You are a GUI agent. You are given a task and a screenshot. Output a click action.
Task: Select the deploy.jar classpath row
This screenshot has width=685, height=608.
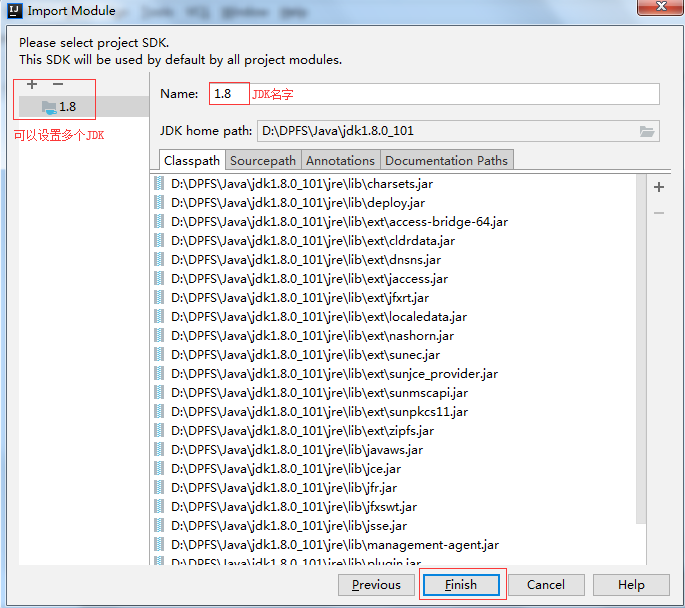point(393,203)
